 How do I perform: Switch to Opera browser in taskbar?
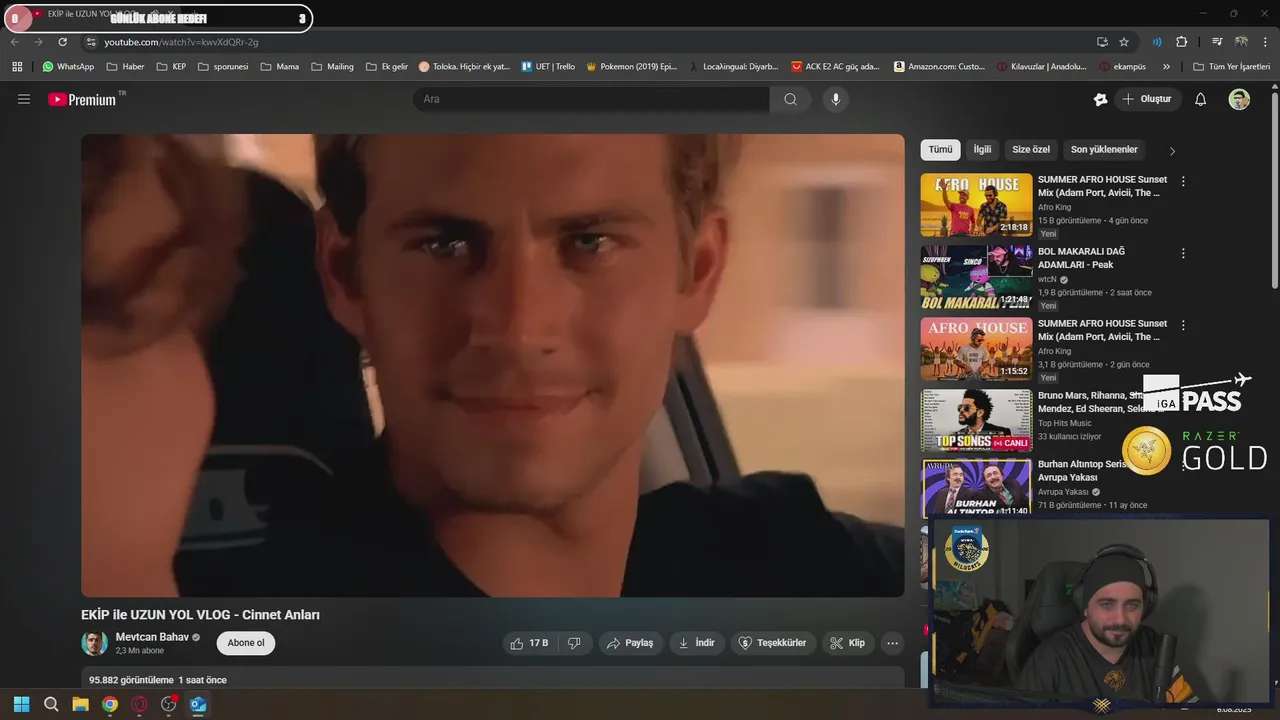pos(139,704)
